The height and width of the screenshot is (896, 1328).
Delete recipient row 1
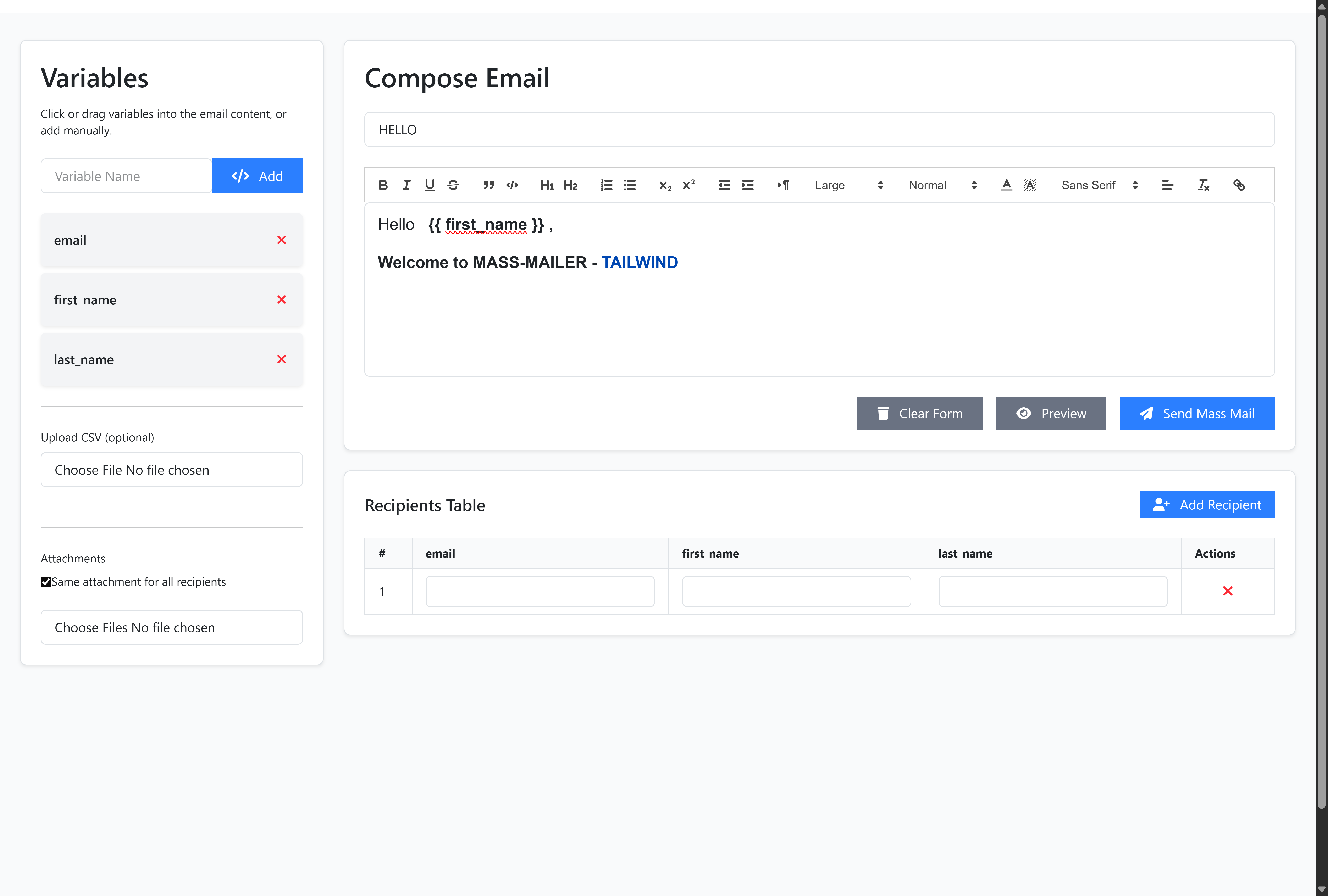1227,591
